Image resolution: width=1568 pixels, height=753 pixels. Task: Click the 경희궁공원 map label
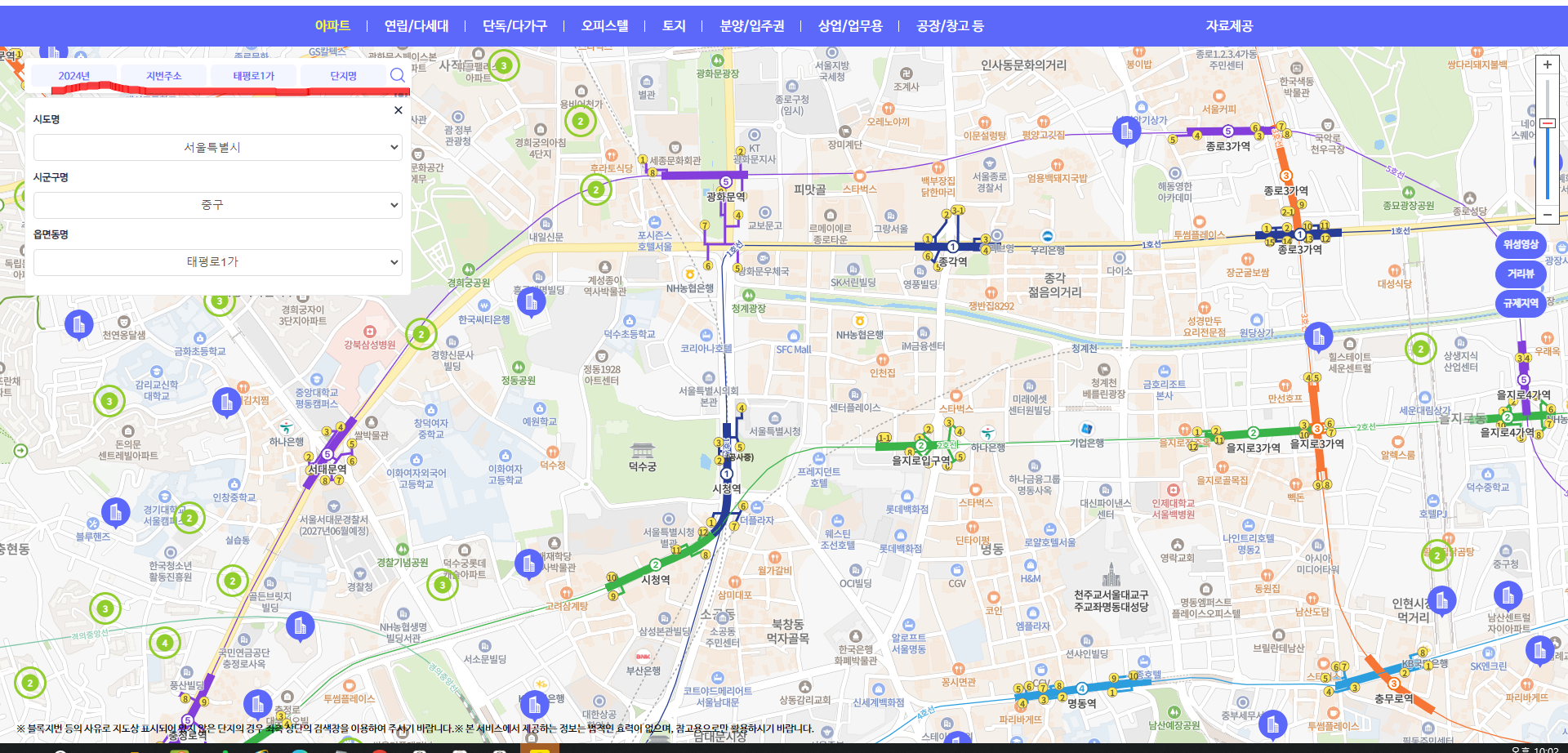(x=469, y=283)
